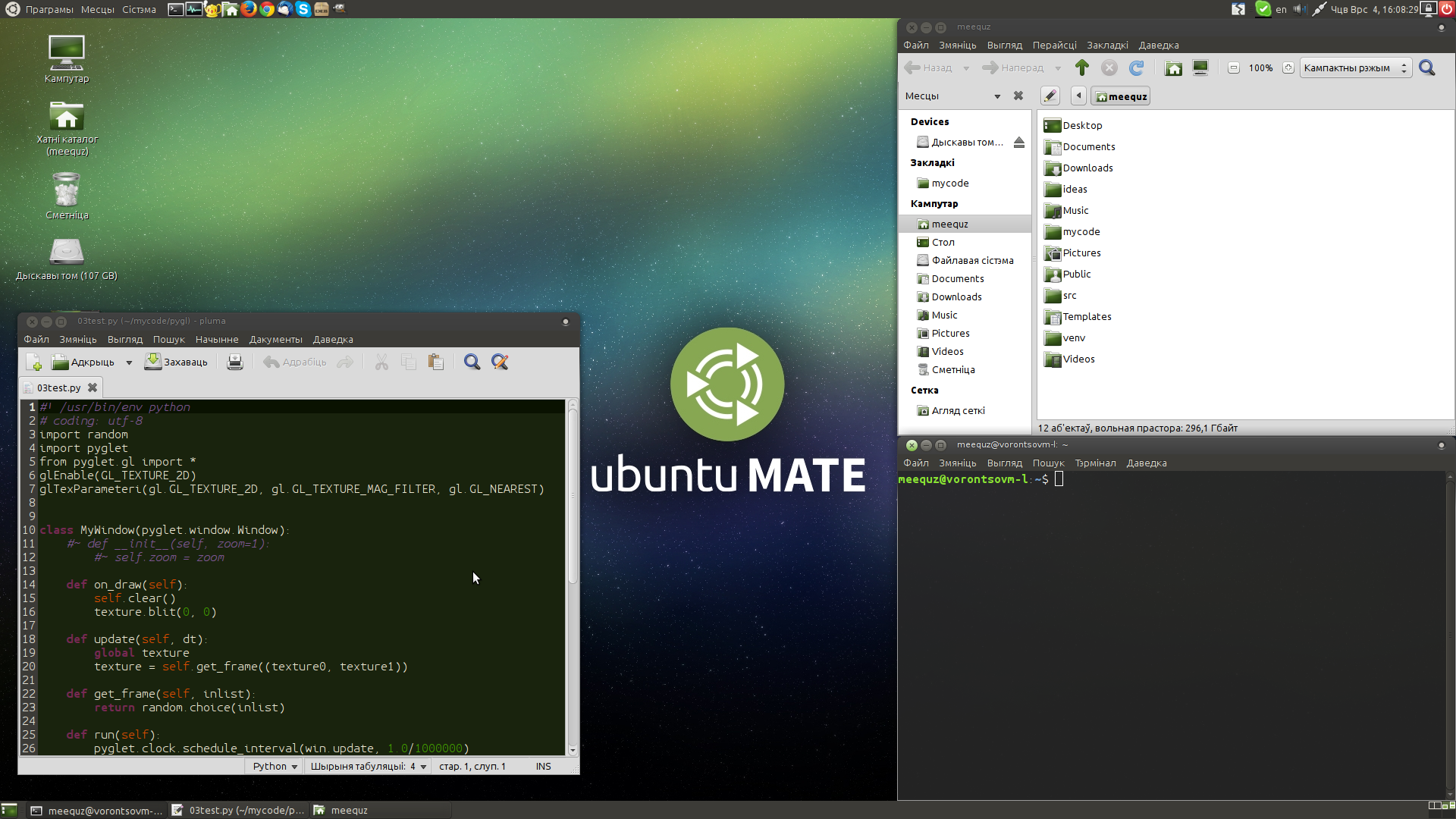Open the tab width selector in pluma

pos(369,767)
